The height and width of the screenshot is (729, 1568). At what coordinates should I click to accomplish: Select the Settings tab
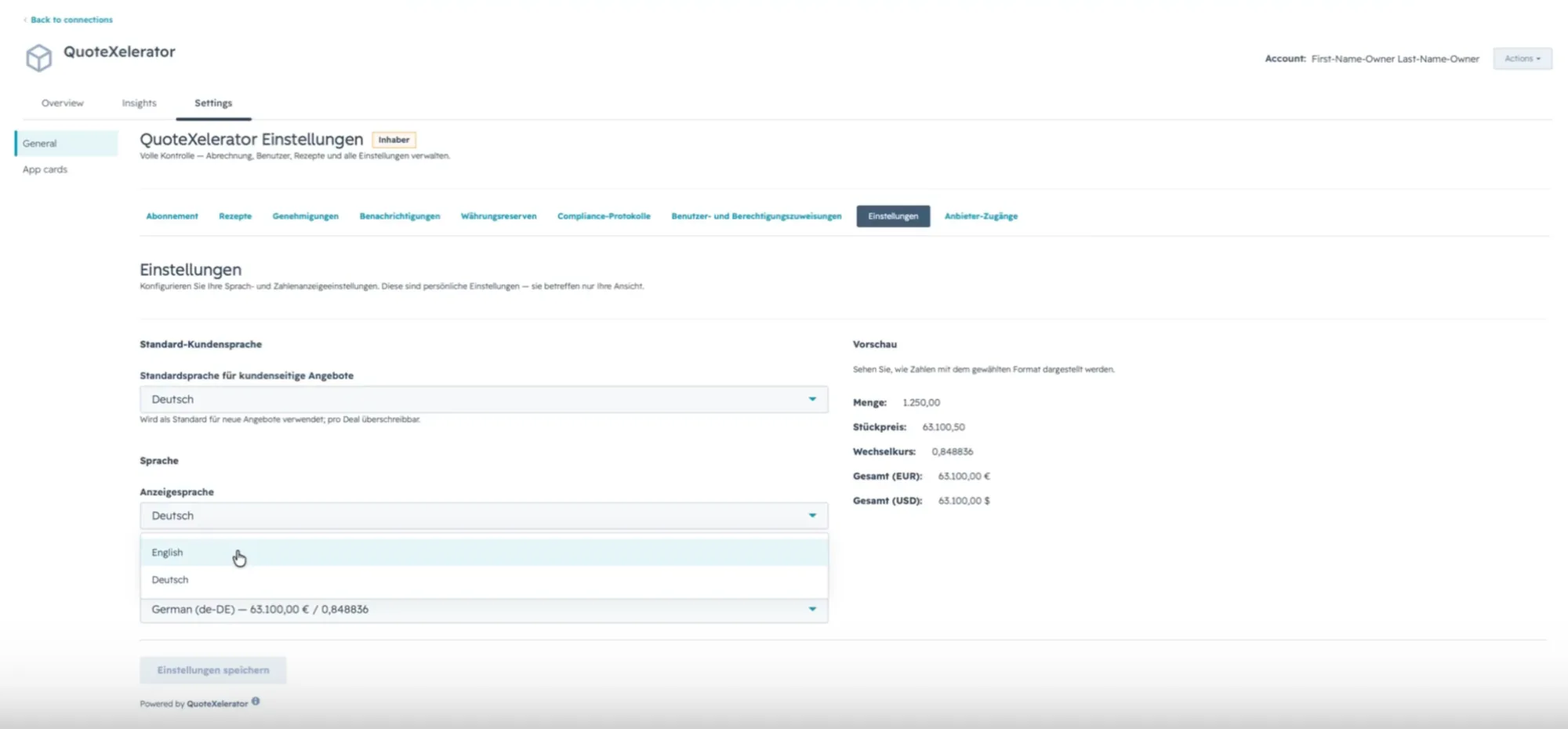pyautogui.click(x=213, y=103)
